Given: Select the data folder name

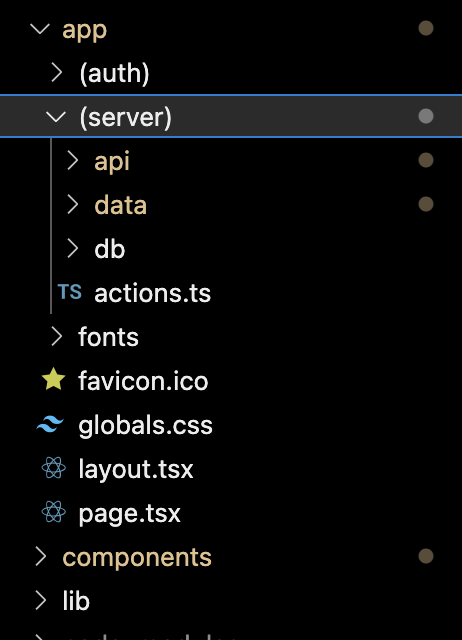Looking at the screenshot, I should click(120, 205).
